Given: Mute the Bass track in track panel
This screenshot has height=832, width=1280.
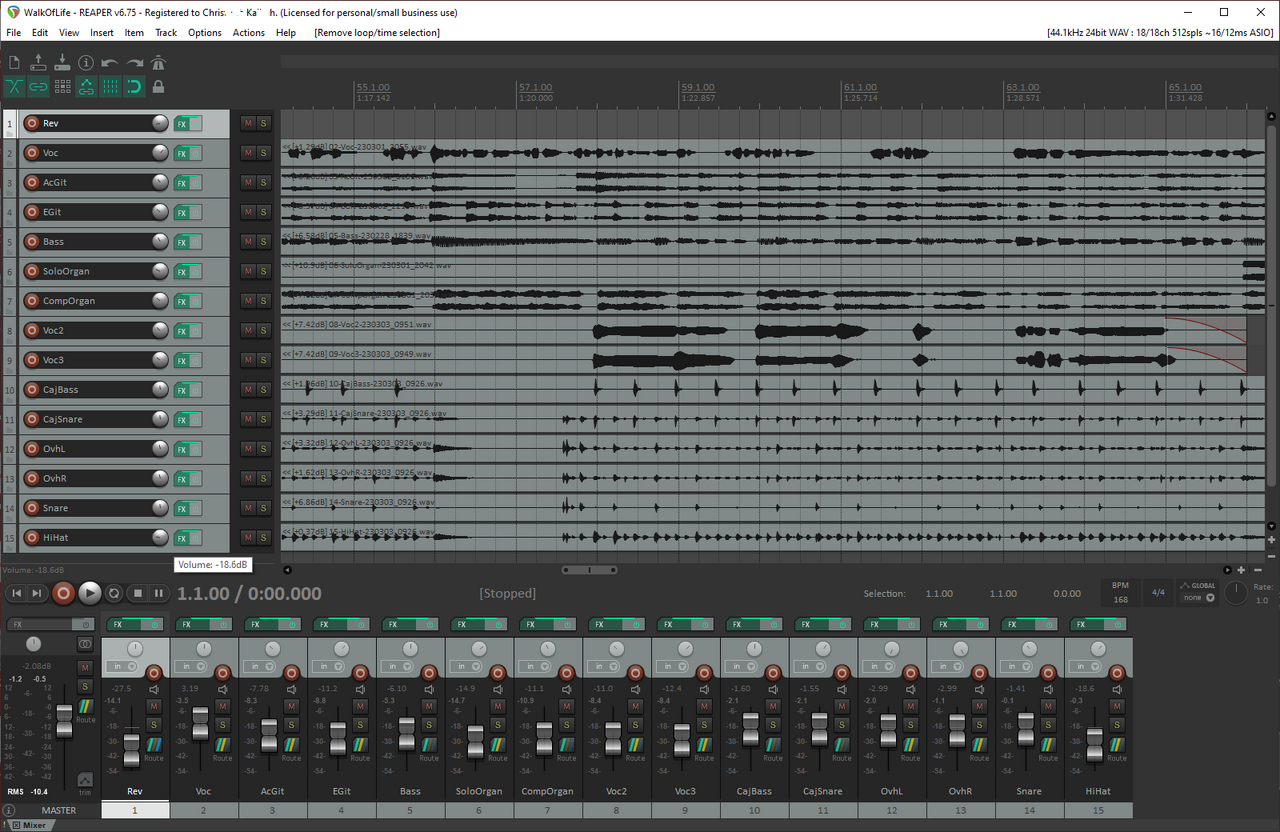Looking at the screenshot, I should 248,241.
